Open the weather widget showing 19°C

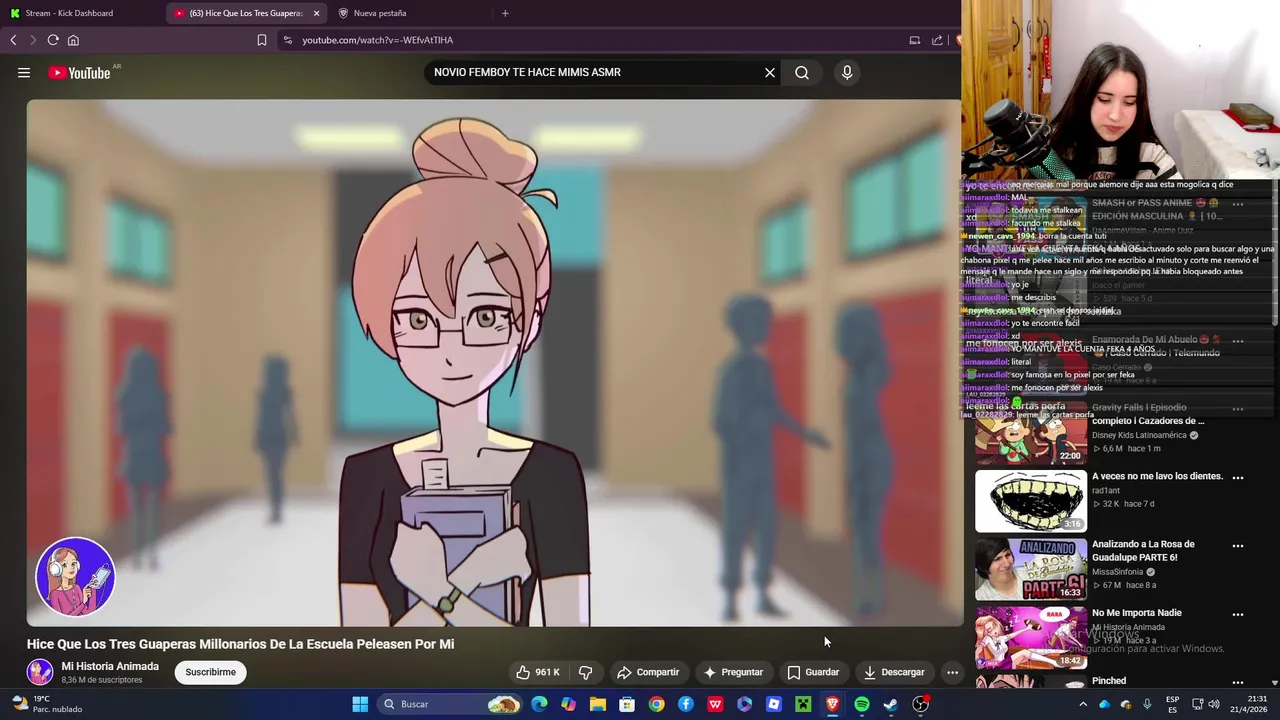tap(46, 704)
